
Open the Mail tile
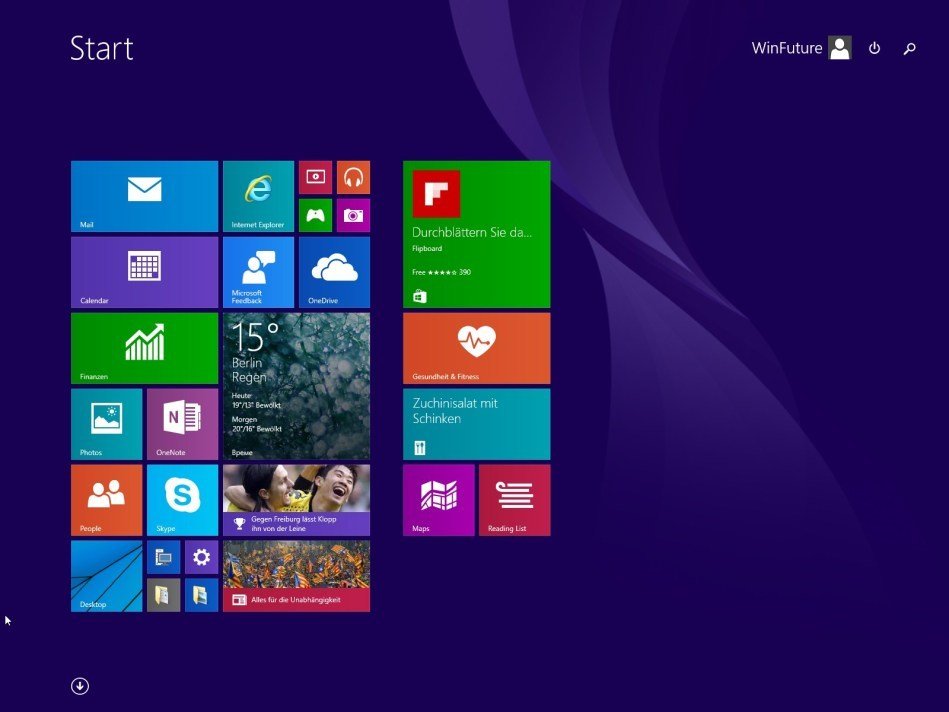tap(144, 196)
